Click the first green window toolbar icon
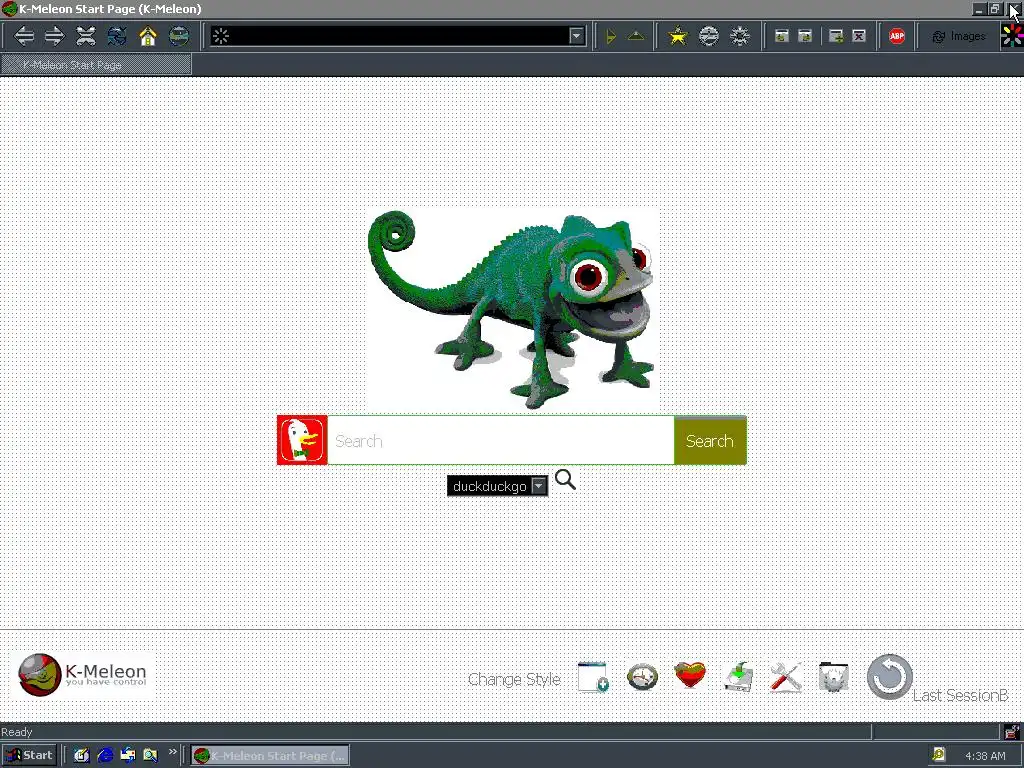This screenshot has width=1024, height=768. 781,37
